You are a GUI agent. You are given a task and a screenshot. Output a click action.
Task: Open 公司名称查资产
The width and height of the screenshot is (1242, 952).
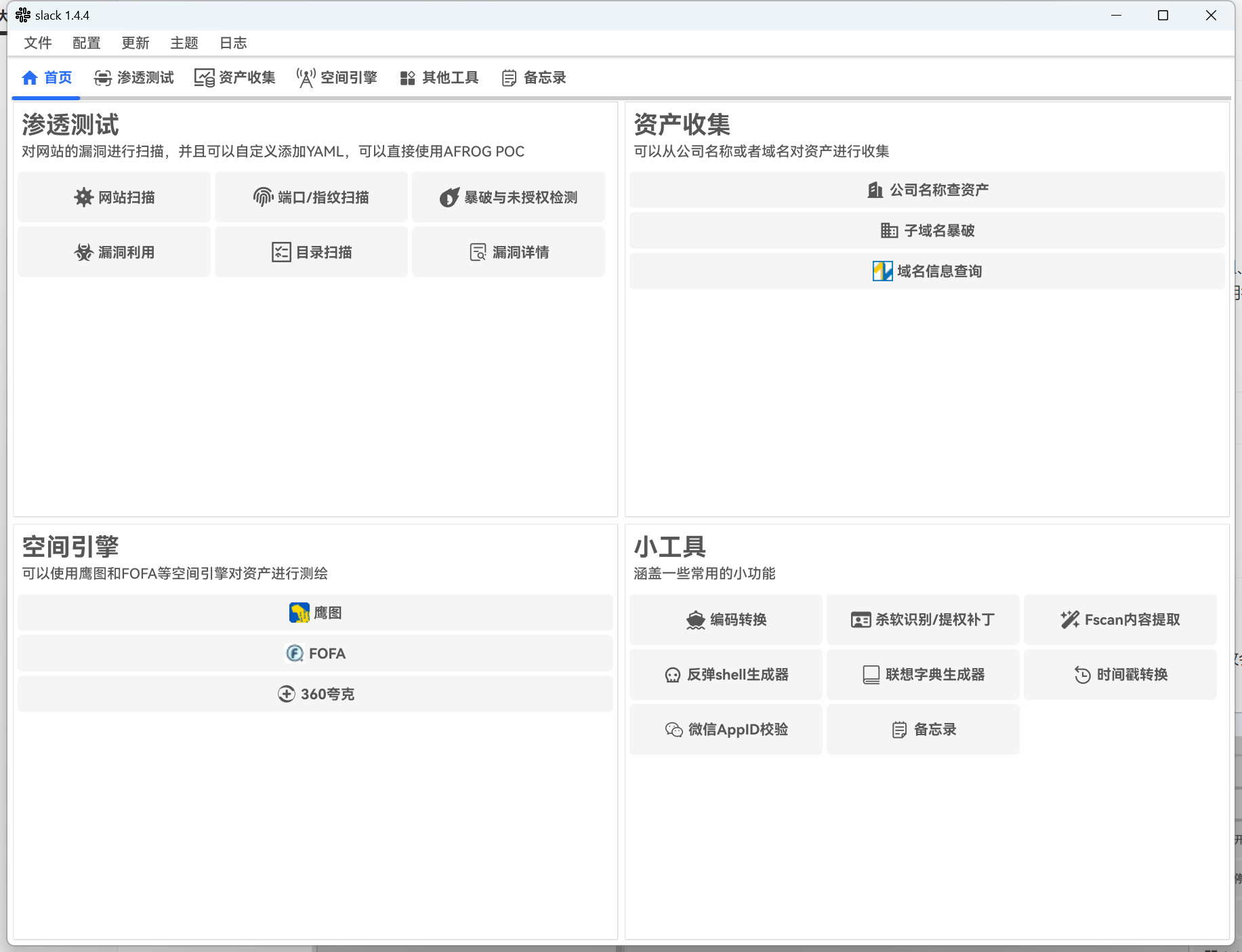coord(927,190)
